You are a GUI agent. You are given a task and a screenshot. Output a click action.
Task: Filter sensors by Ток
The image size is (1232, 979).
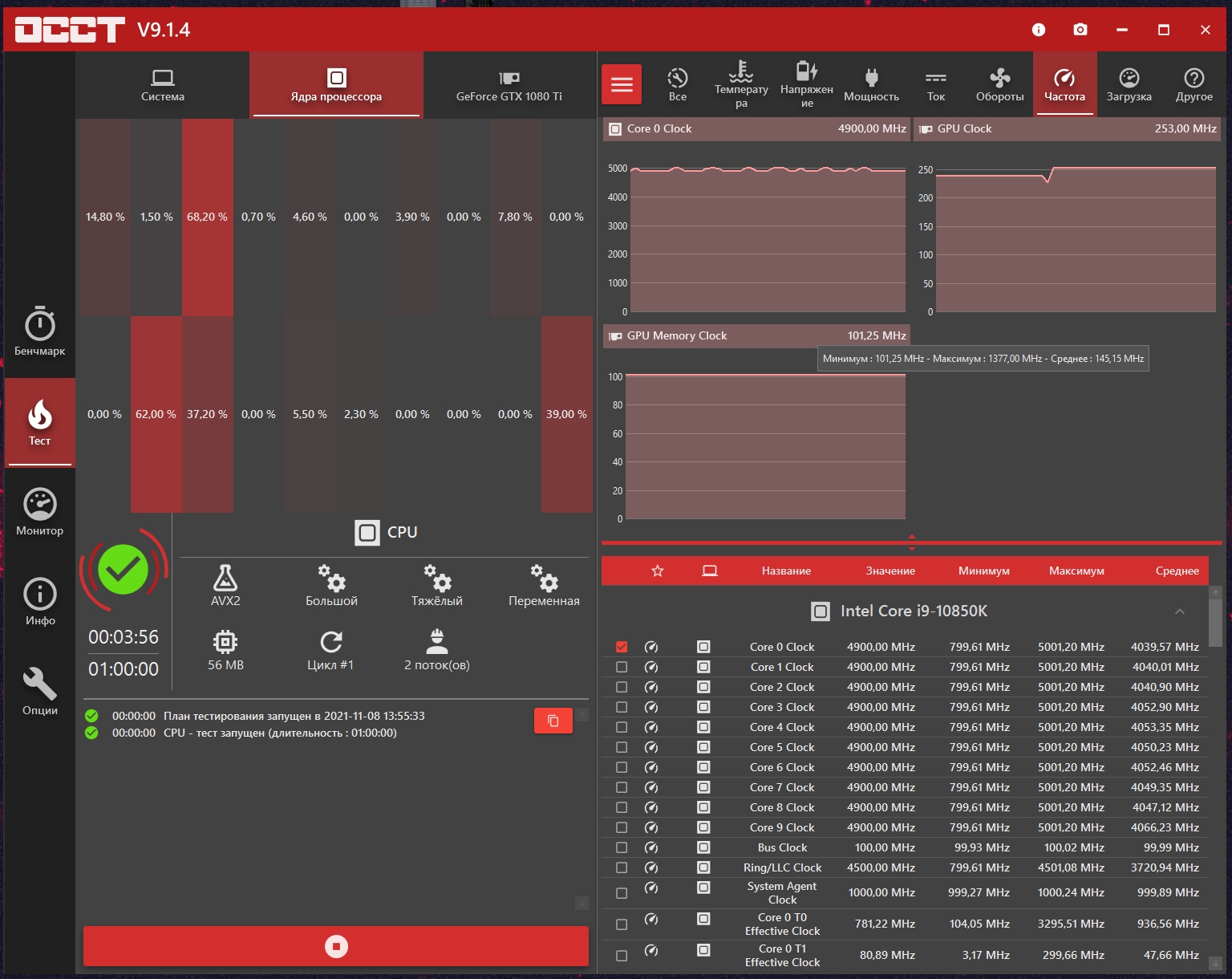pyautogui.click(x=936, y=84)
